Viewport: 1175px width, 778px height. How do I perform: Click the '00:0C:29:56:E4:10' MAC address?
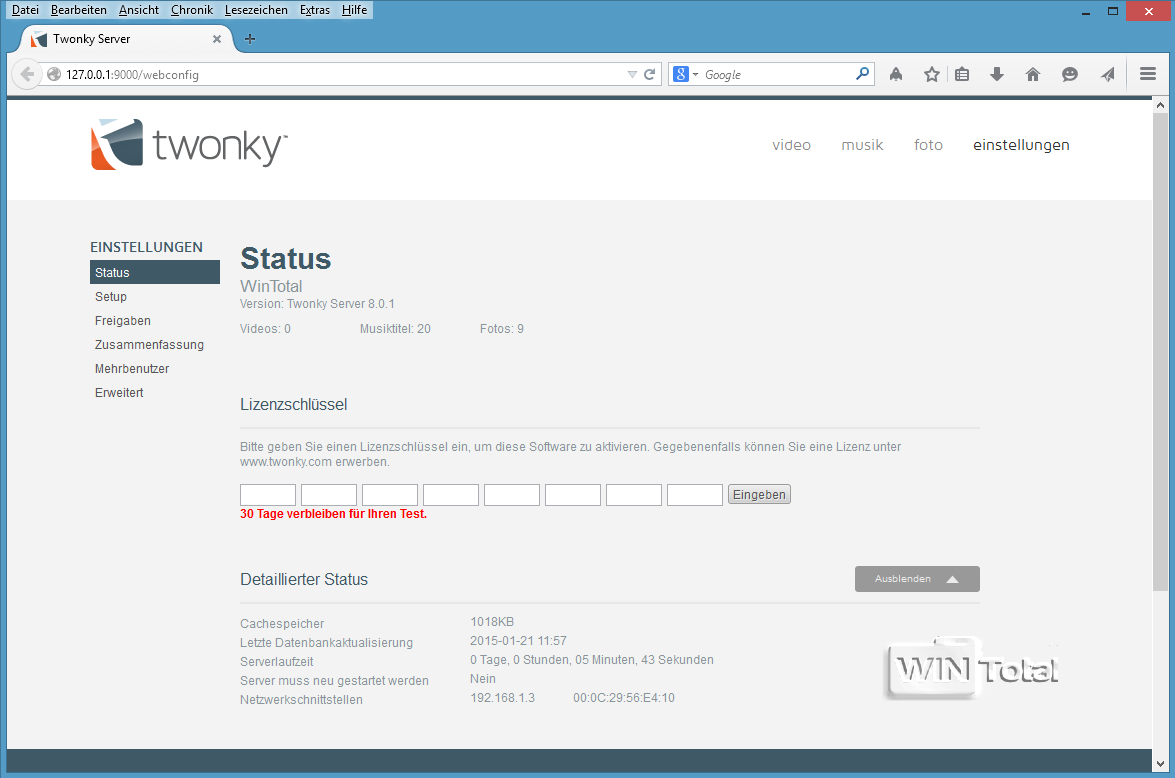623,698
